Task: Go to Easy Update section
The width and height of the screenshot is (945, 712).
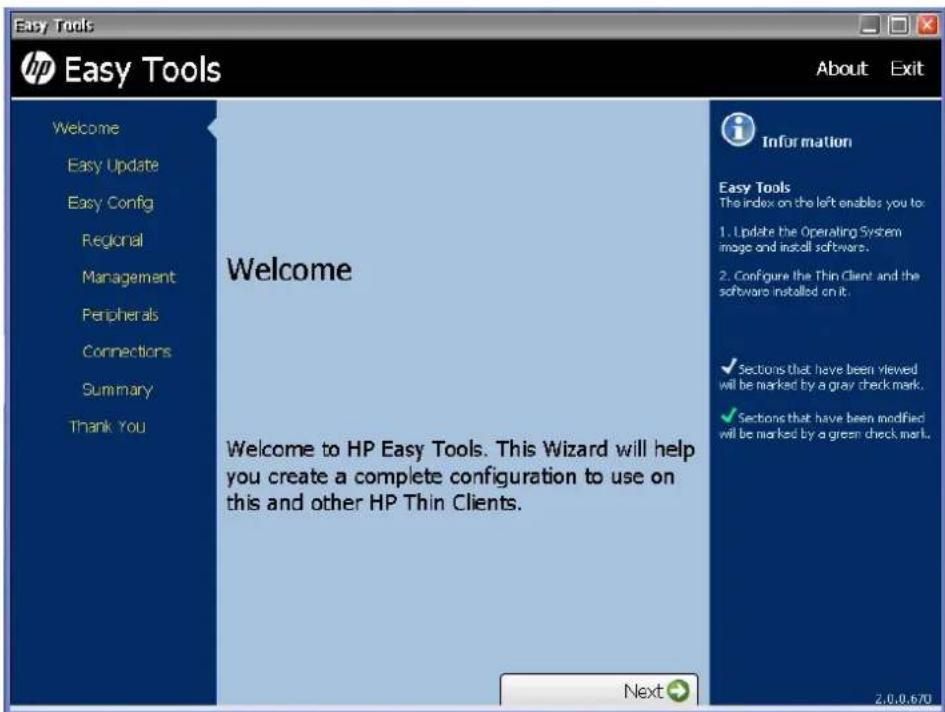Action: [x=113, y=165]
